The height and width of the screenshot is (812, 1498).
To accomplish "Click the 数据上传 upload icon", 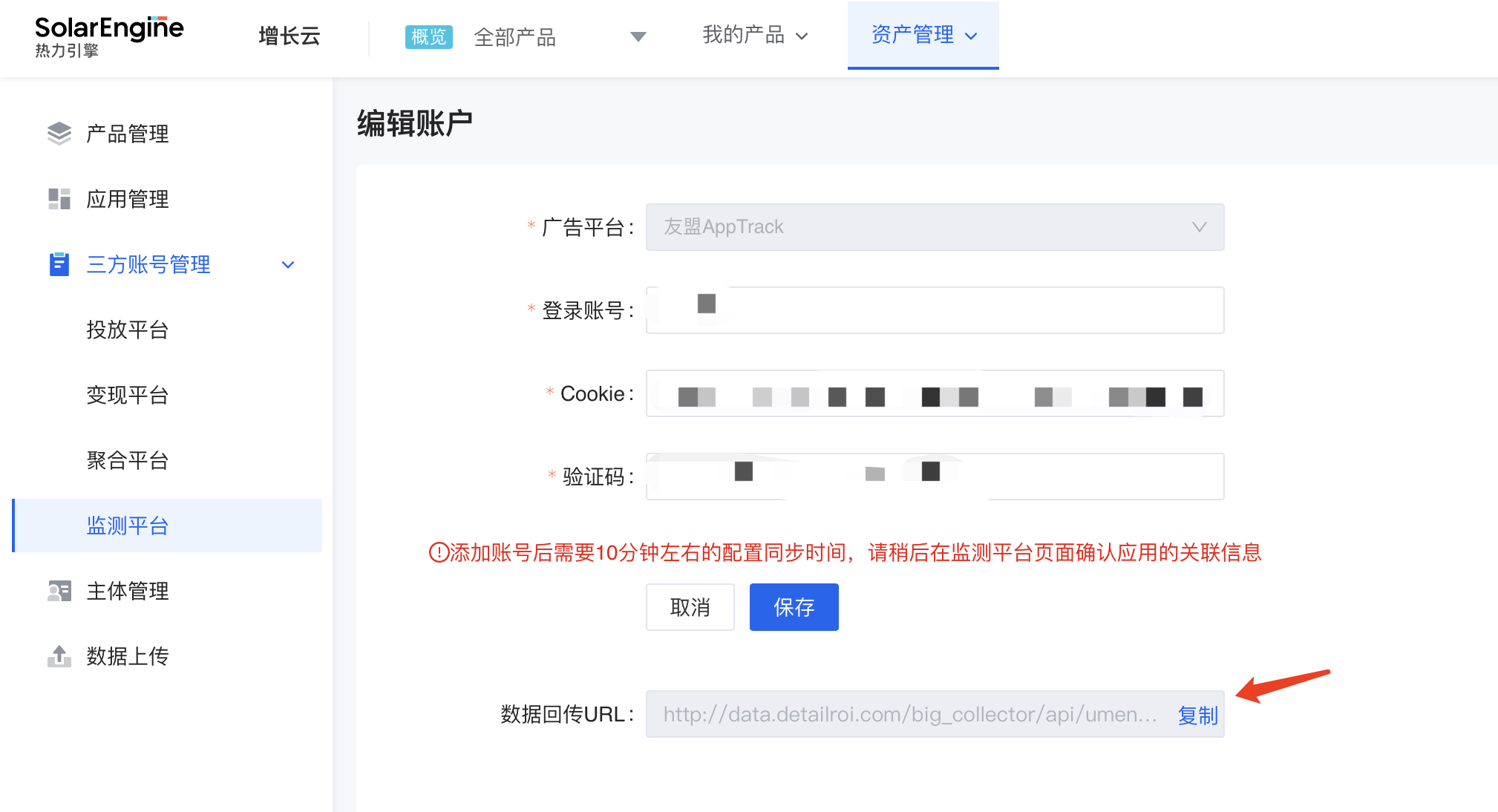I will coord(59,656).
